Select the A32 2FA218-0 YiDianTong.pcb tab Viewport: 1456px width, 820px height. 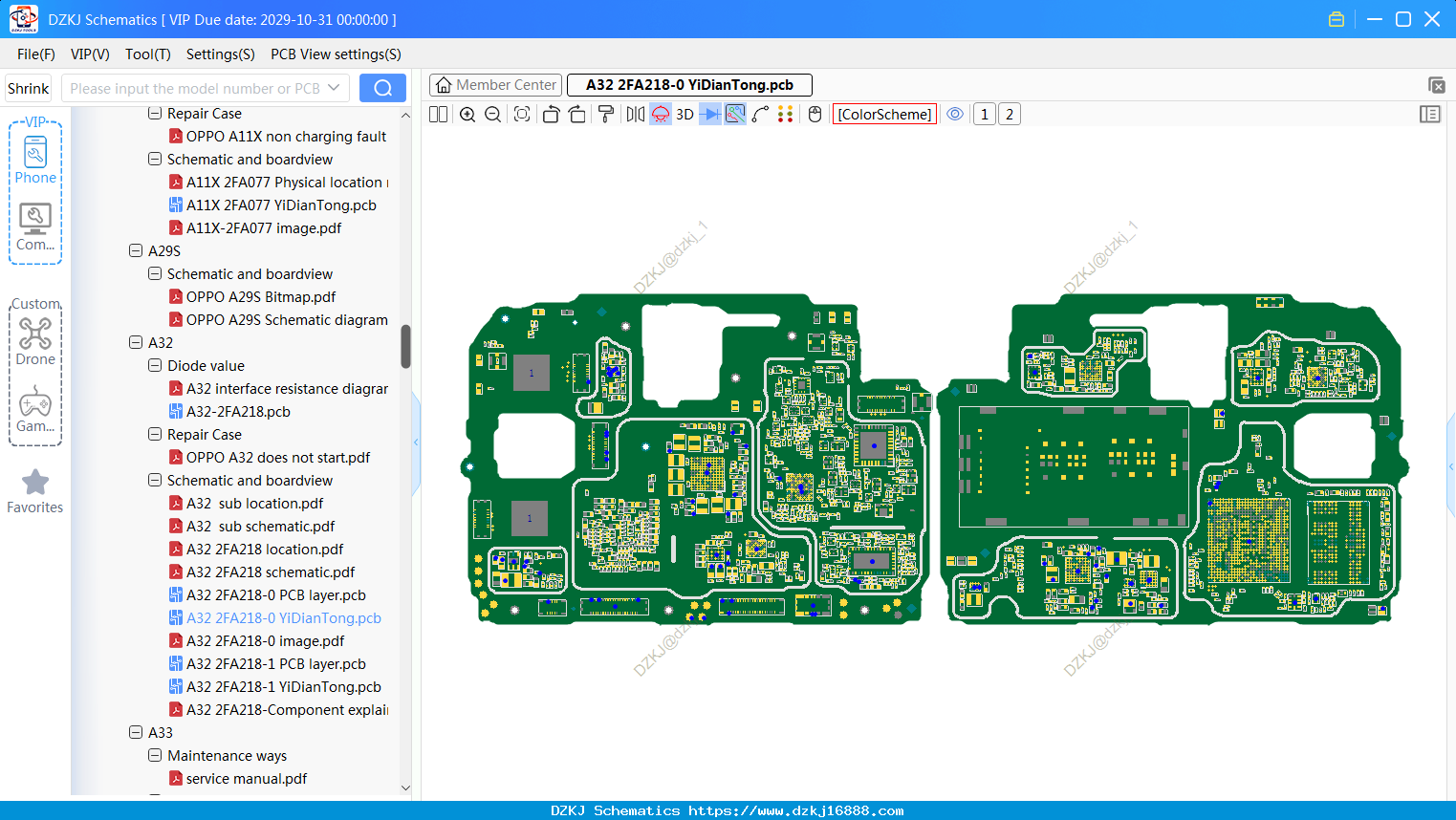point(689,85)
